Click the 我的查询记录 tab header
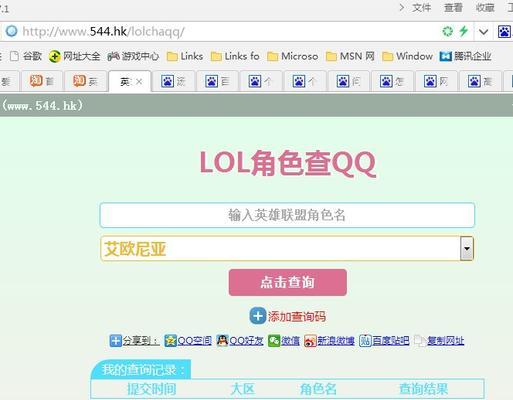 141,369
